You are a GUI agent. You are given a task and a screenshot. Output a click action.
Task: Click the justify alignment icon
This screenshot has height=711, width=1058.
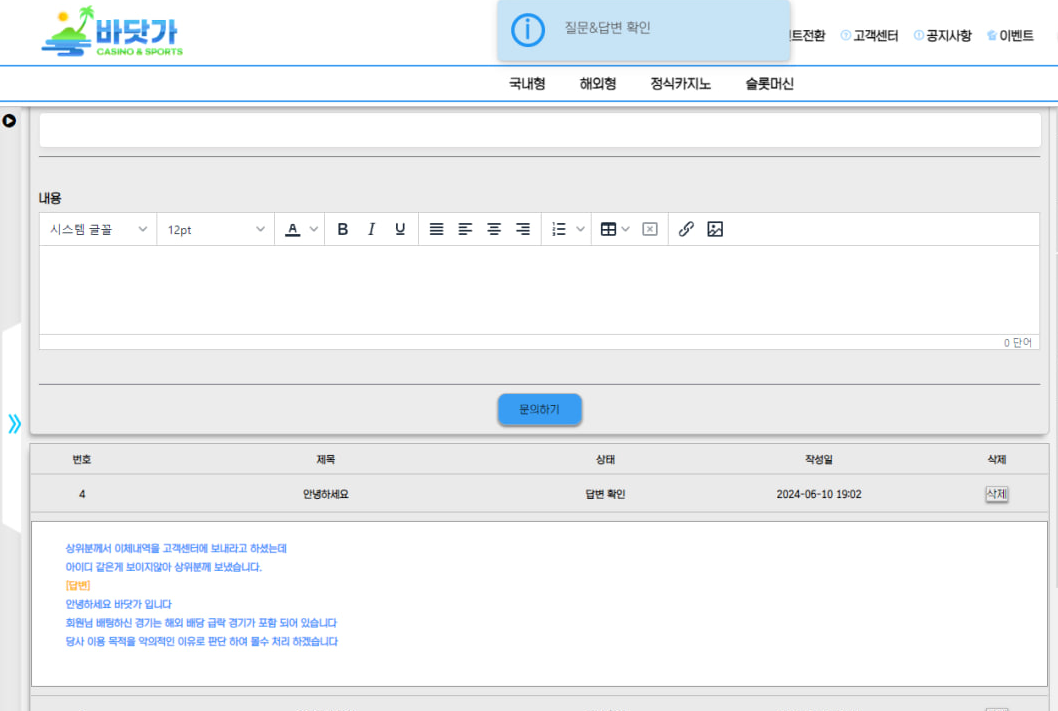coord(436,229)
